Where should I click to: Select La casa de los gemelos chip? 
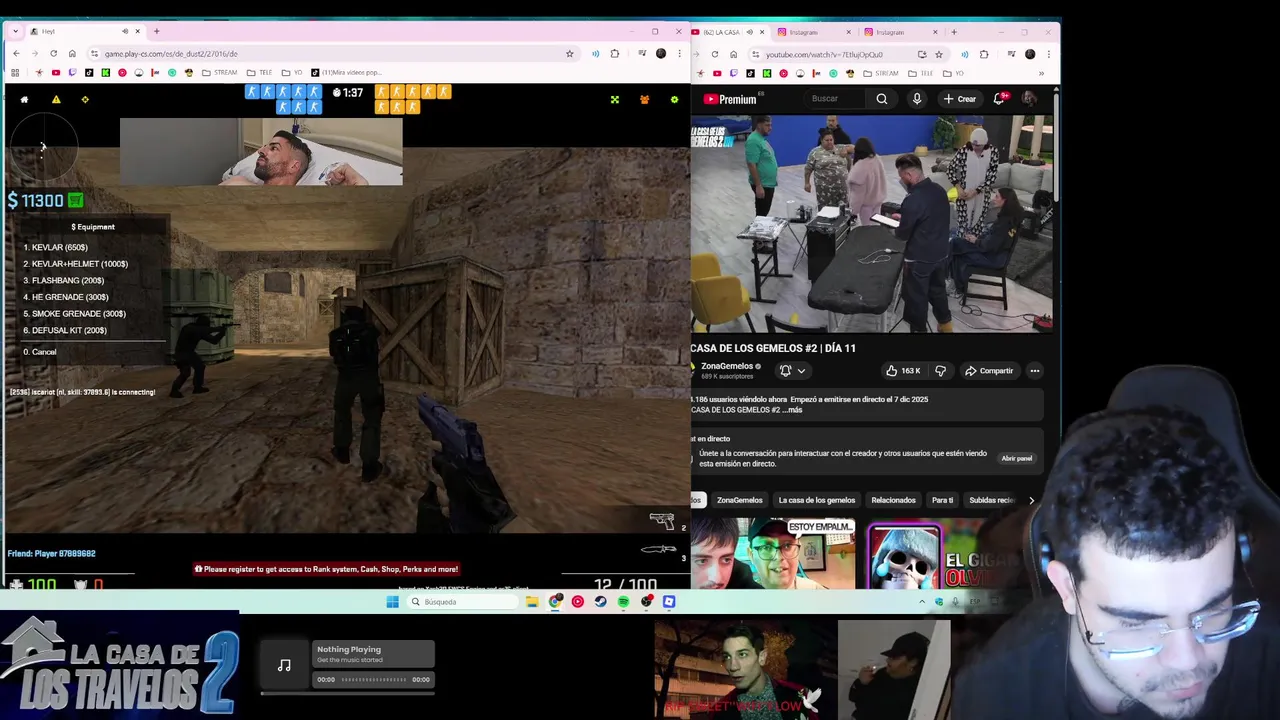[x=817, y=500]
